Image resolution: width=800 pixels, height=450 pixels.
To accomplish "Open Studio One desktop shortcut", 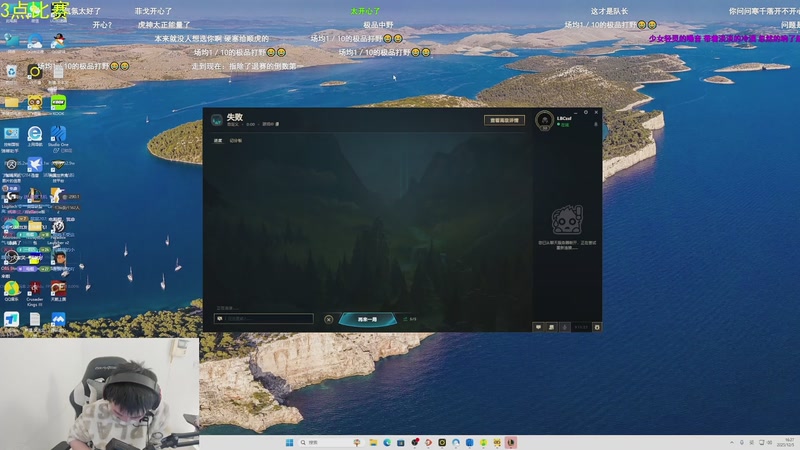I will [x=58, y=136].
